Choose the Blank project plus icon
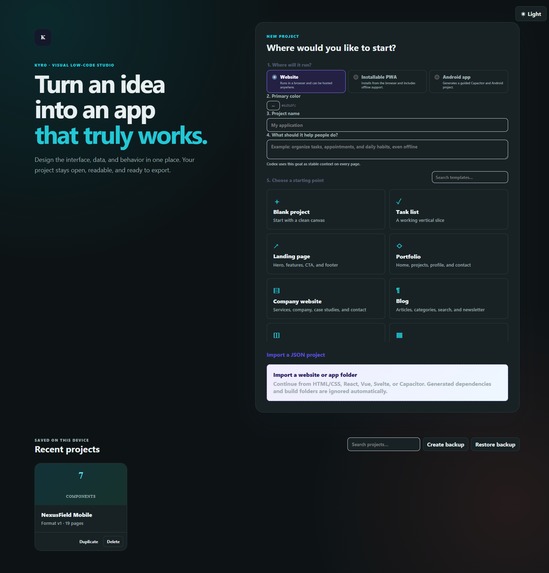Screen dimensions: 549x573 click(x=277, y=202)
